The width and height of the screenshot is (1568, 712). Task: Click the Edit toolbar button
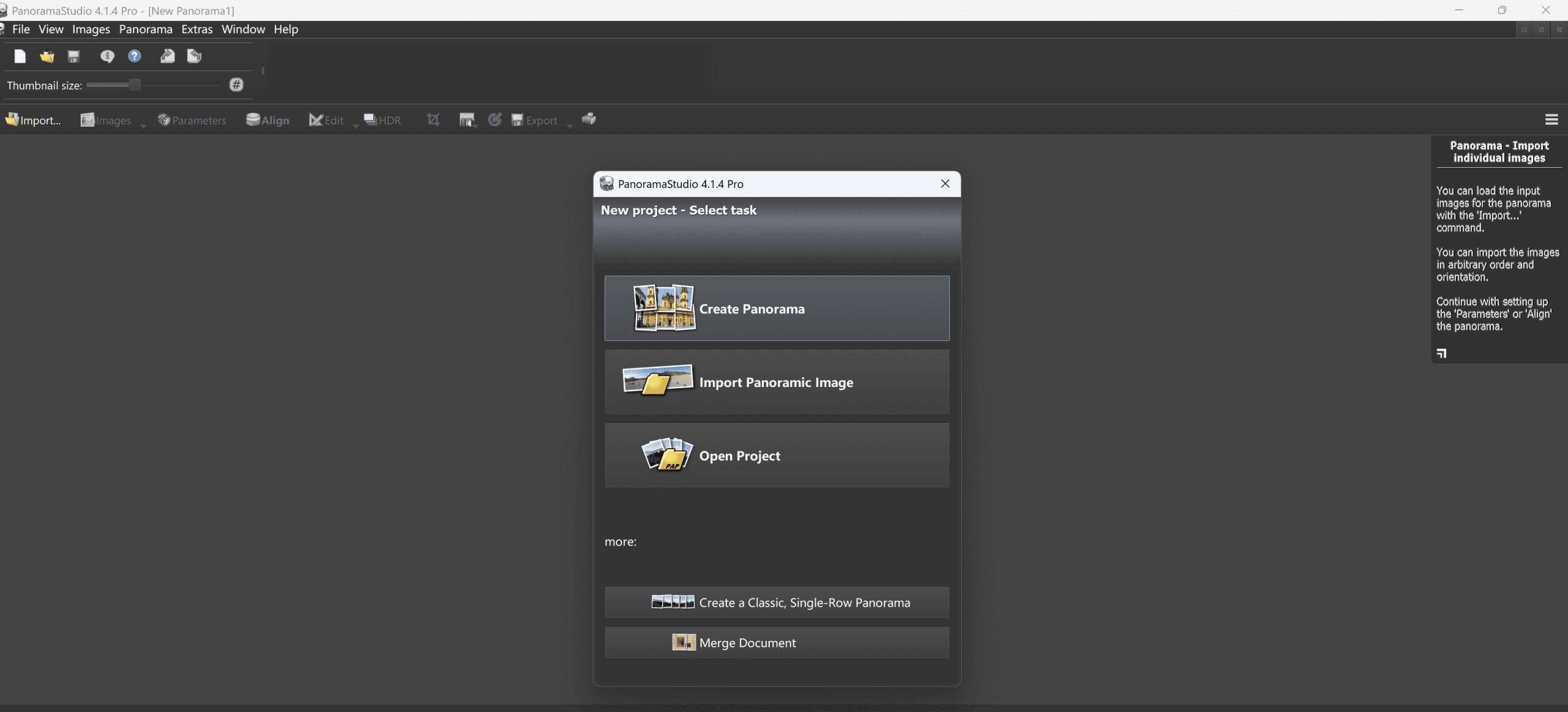326,120
